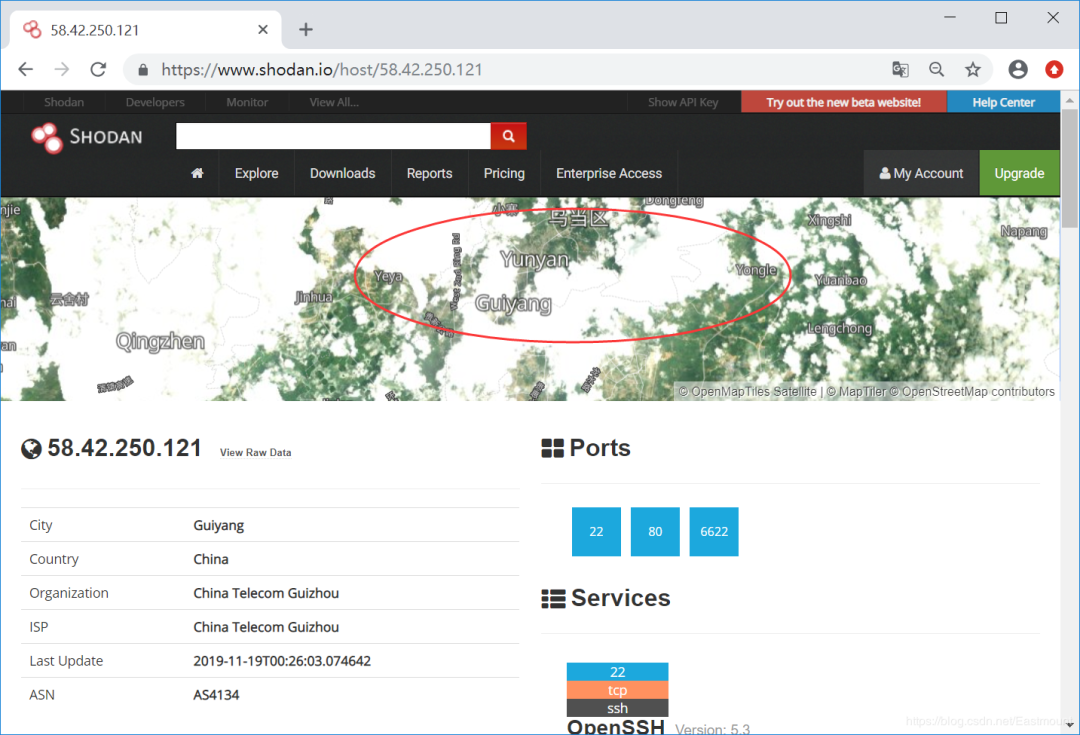This screenshot has width=1080, height=735.
Task: Click the page vertical scrollbar thumb
Action: tap(1070, 167)
